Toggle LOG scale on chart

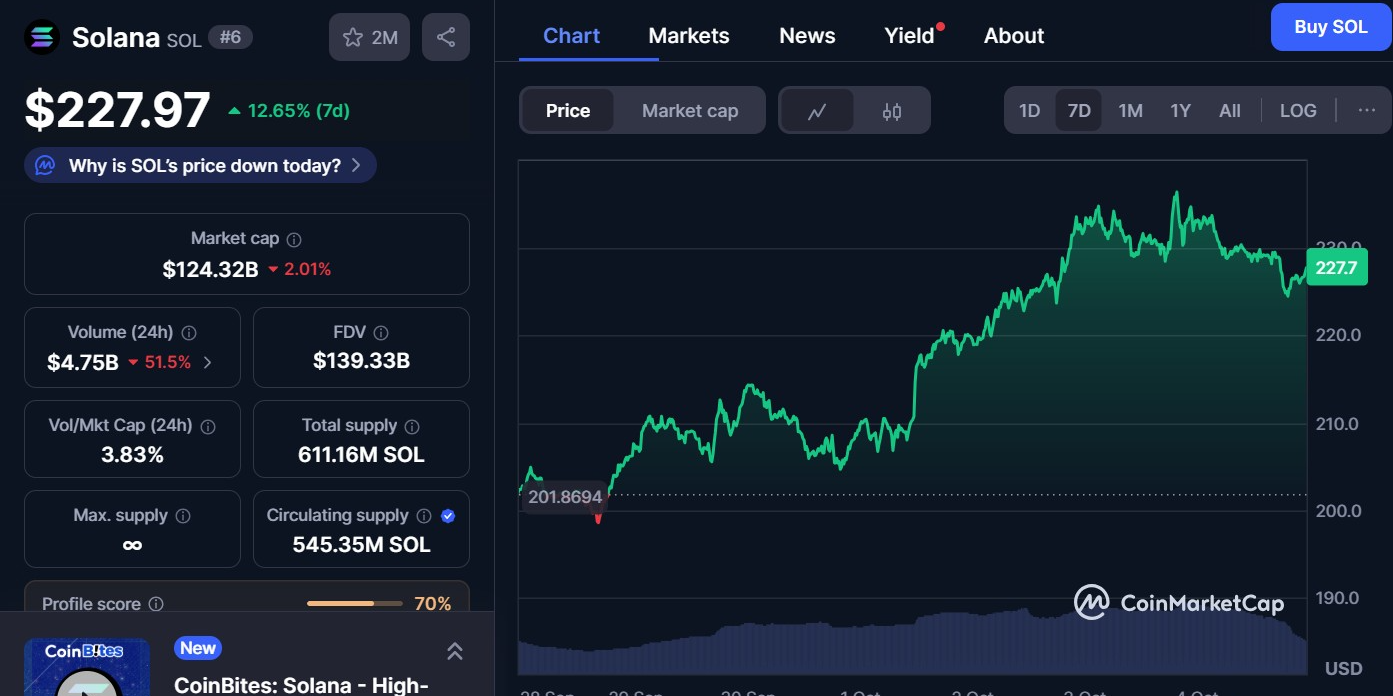[1298, 111]
